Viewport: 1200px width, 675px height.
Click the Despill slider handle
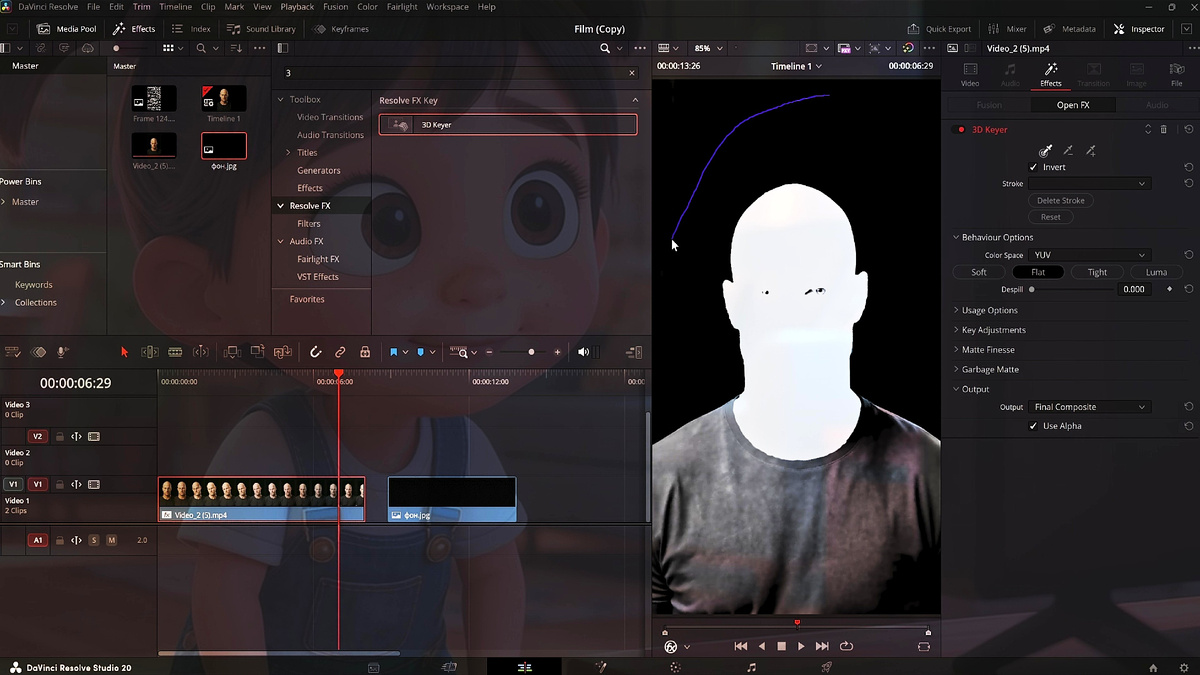tap(1032, 289)
